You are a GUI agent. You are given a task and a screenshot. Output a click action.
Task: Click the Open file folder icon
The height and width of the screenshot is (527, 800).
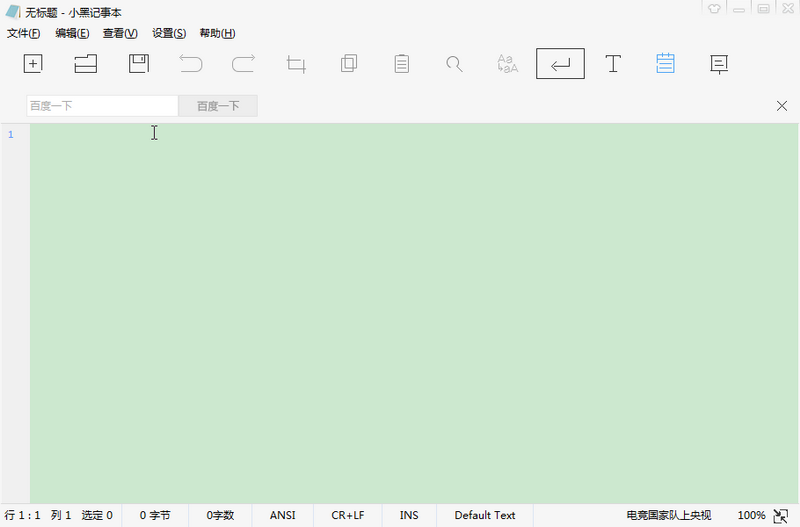tap(85, 64)
